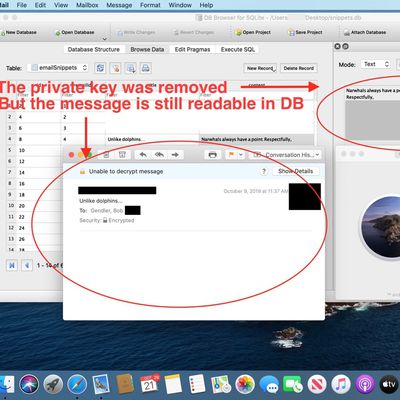
Task: Click Open Database in DB Browser toolbar
Action: tap(75, 32)
